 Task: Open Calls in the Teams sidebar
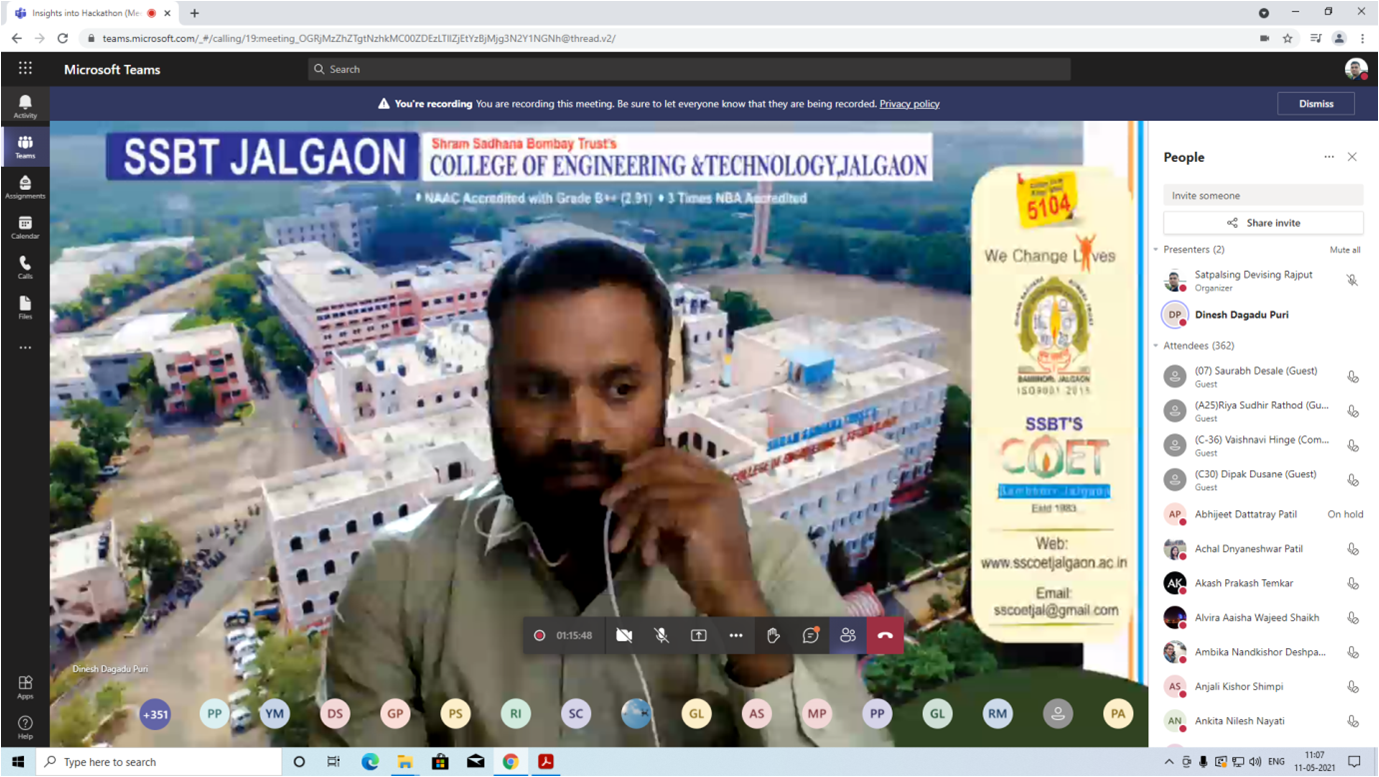click(x=25, y=267)
